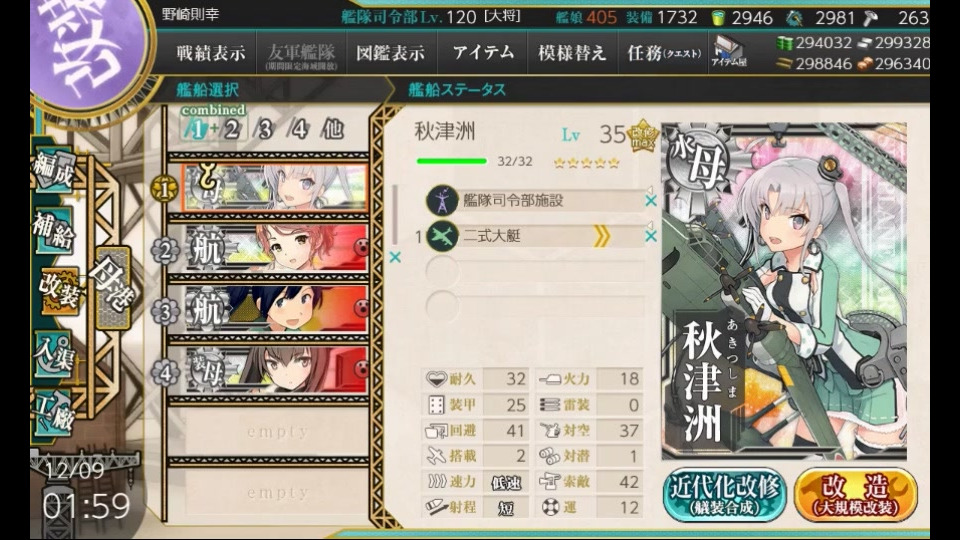Clear all equipment with left X mark

pyautogui.click(x=396, y=257)
